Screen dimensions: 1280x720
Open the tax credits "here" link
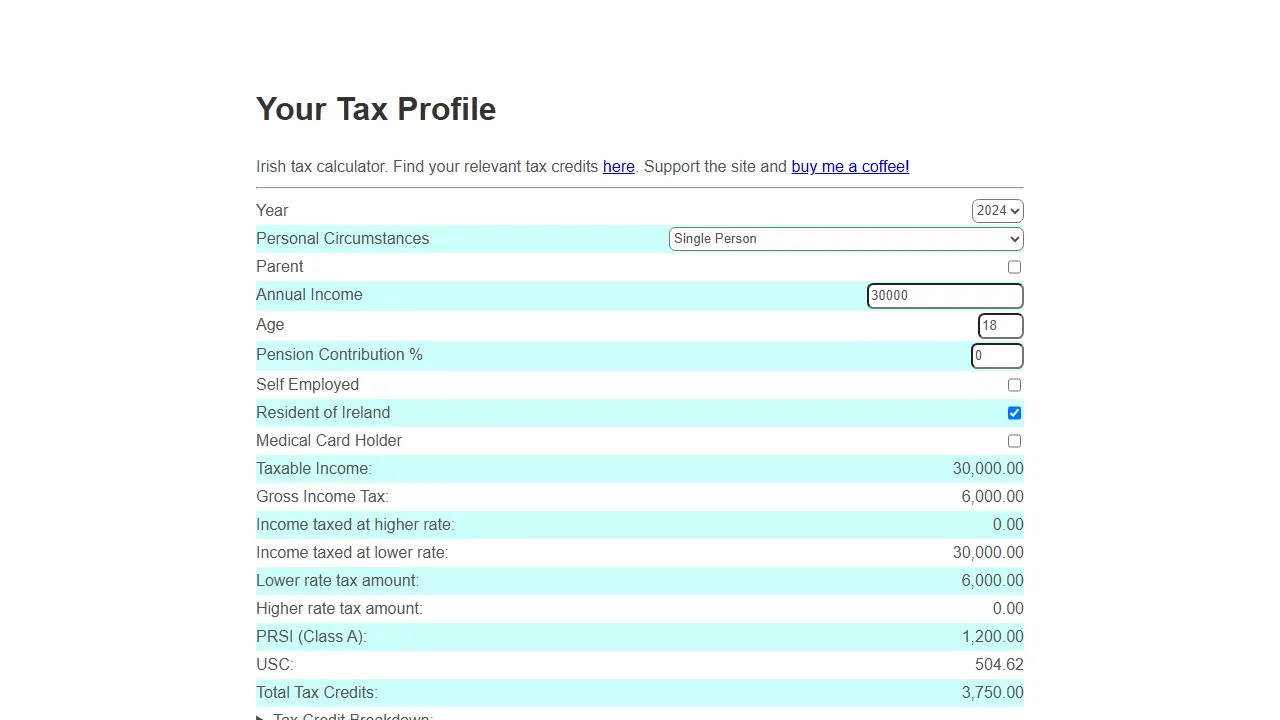pyautogui.click(x=618, y=167)
